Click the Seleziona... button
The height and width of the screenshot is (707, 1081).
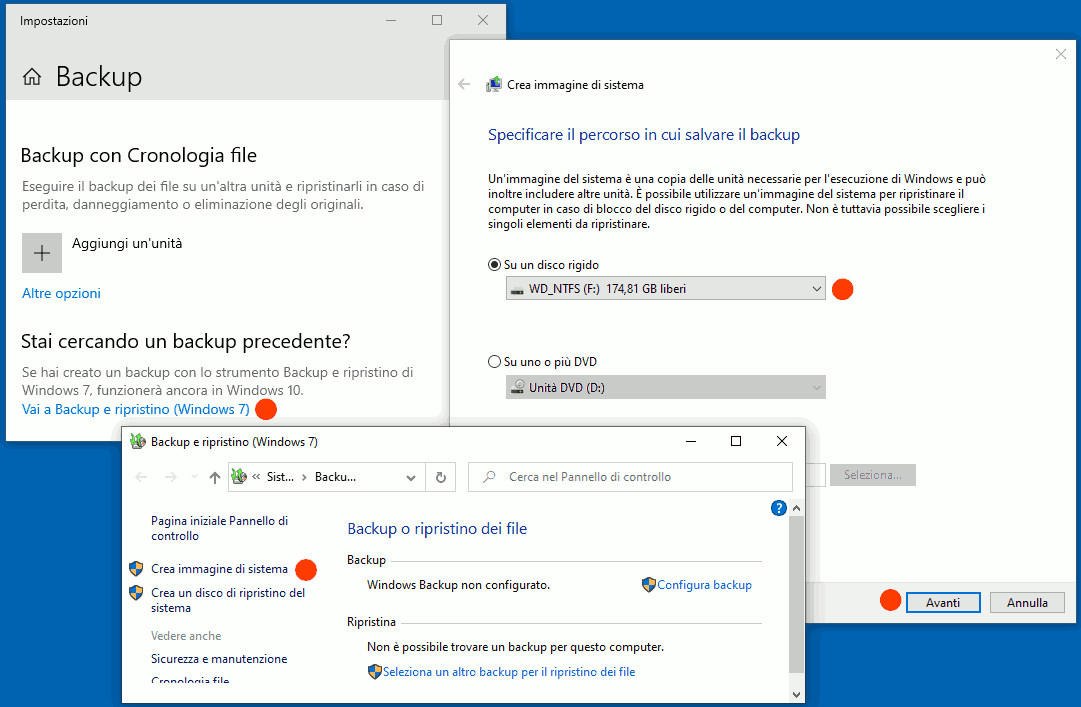coord(873,475)
